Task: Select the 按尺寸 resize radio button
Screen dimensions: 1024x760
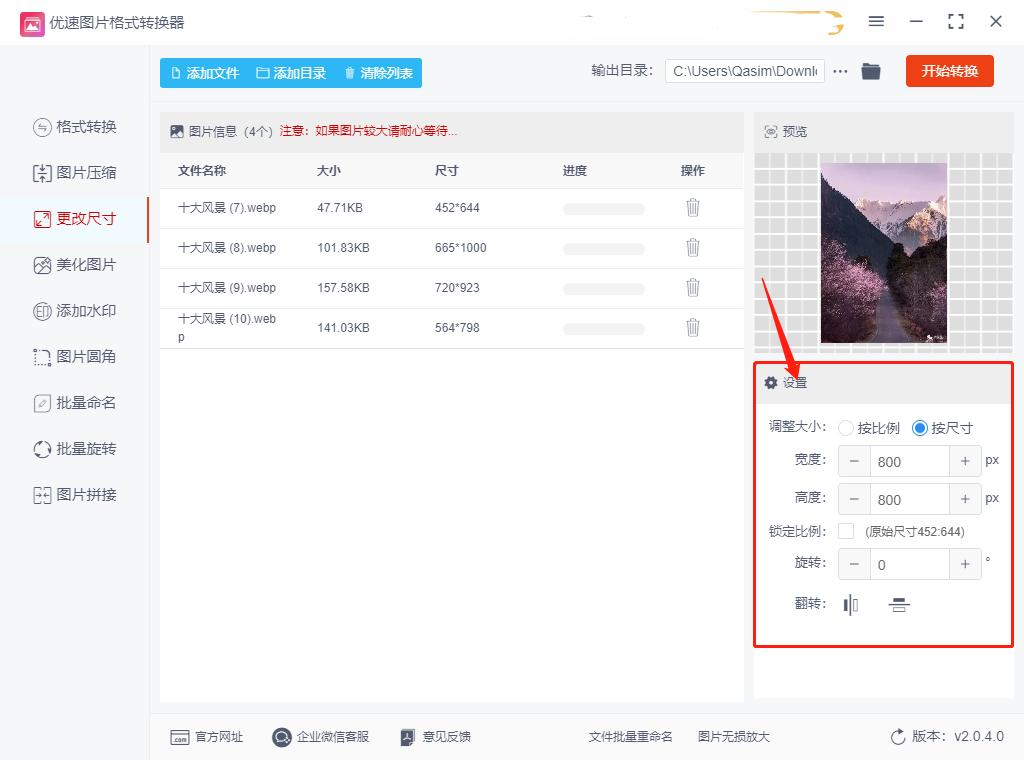Action: (x=919, y=427)
